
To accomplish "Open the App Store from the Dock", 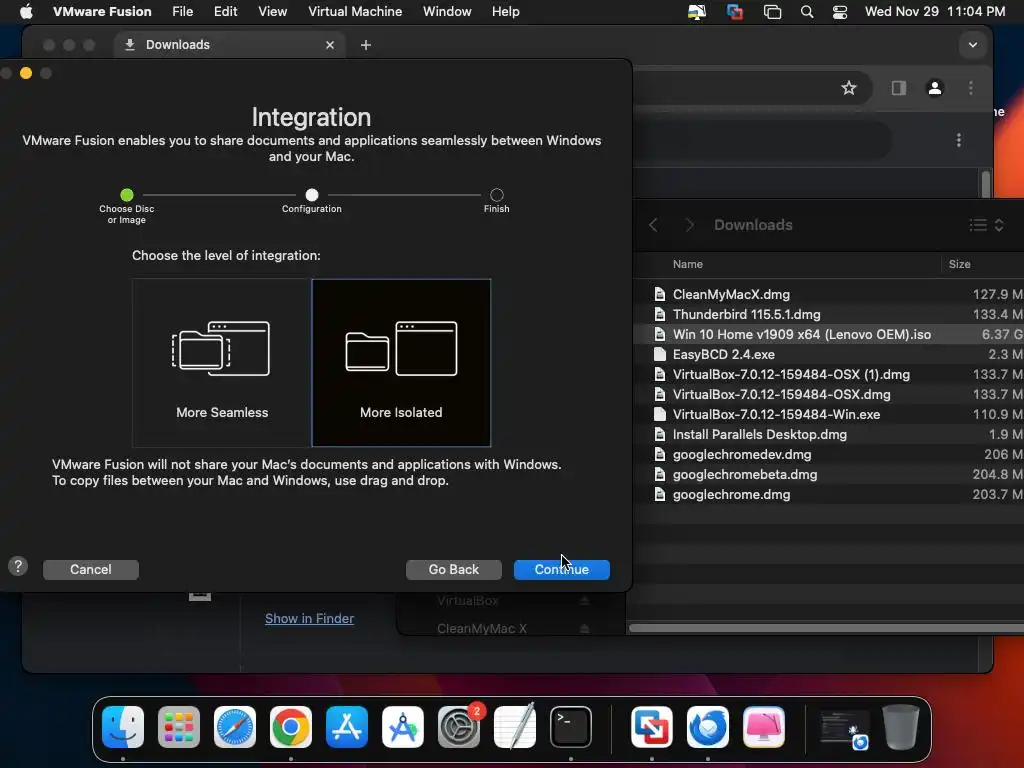I will 347,727.
